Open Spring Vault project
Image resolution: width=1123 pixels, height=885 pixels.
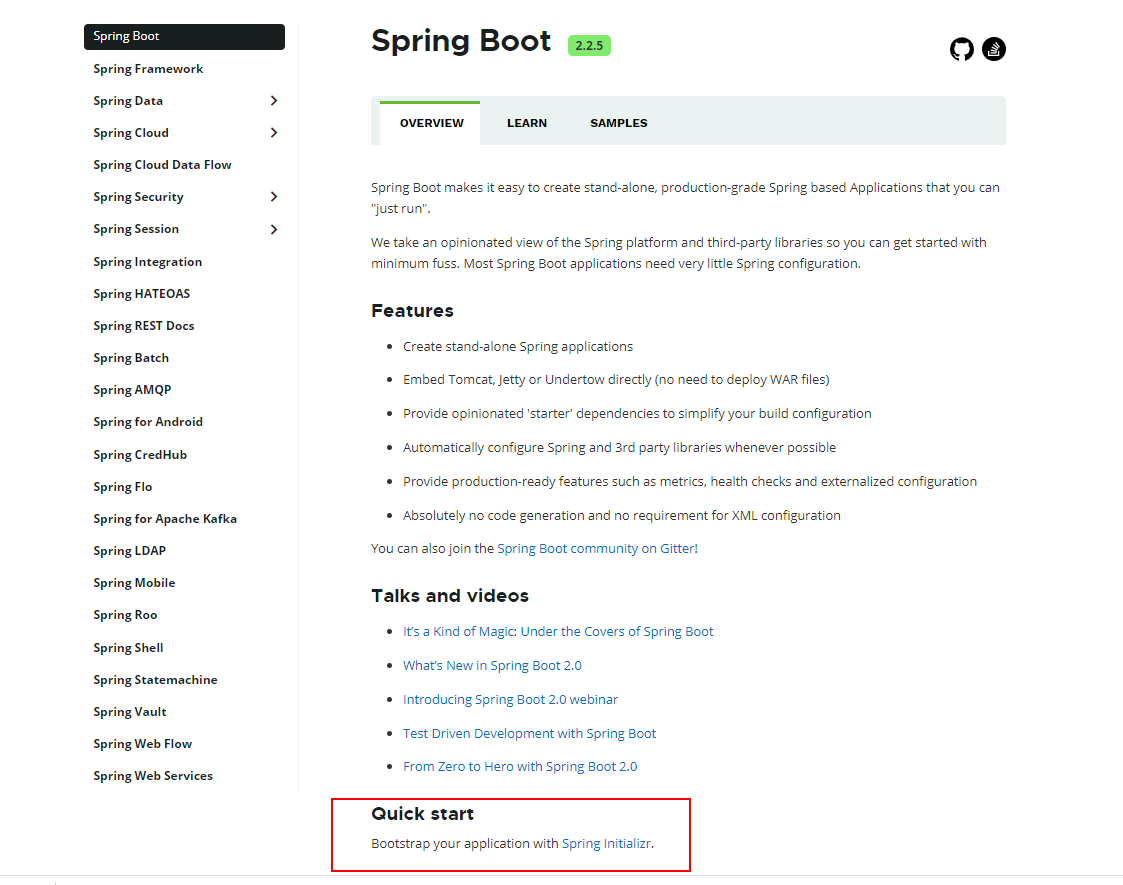[x=130, y=712]
